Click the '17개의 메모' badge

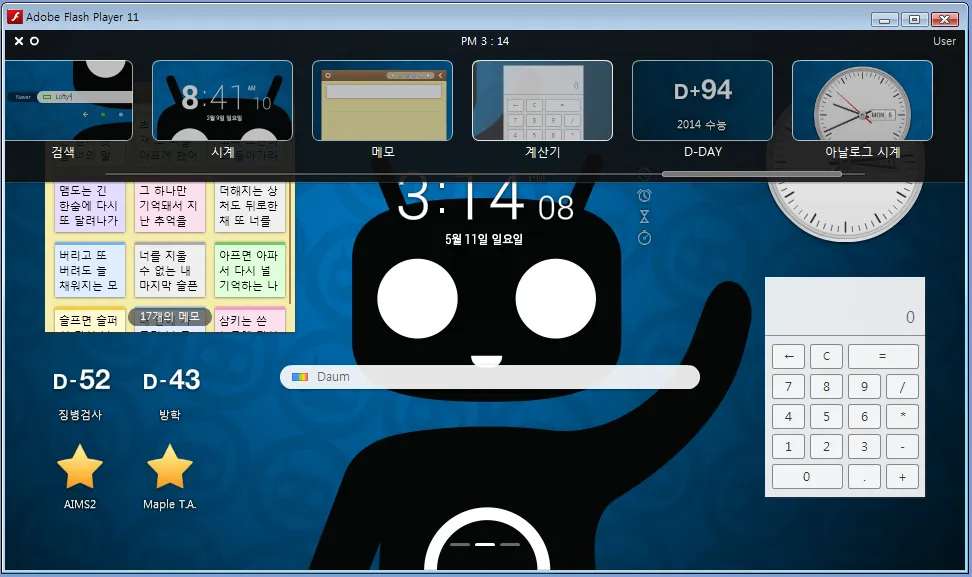[170, 317]
